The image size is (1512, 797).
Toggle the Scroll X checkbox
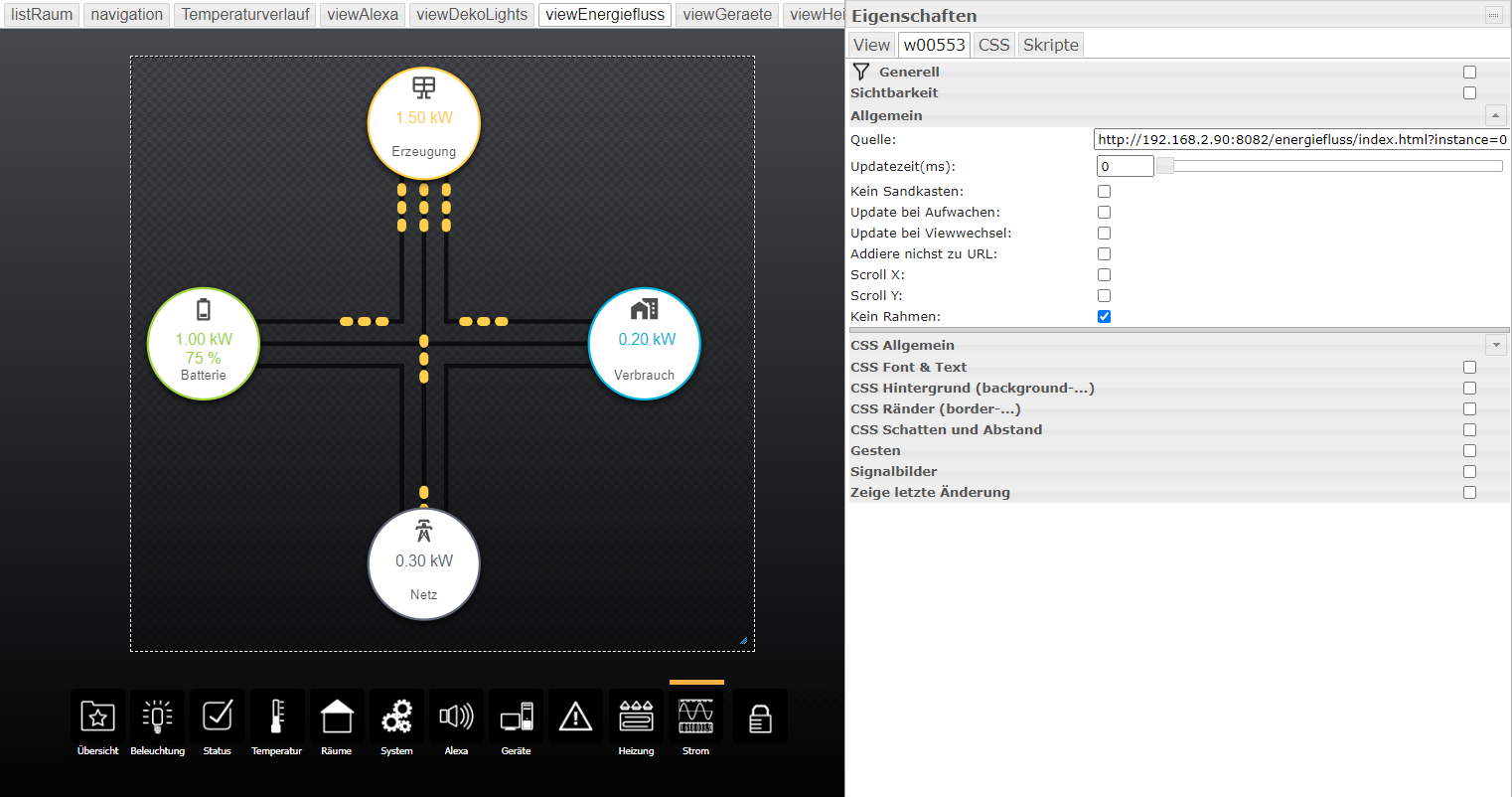[1104, 274]
